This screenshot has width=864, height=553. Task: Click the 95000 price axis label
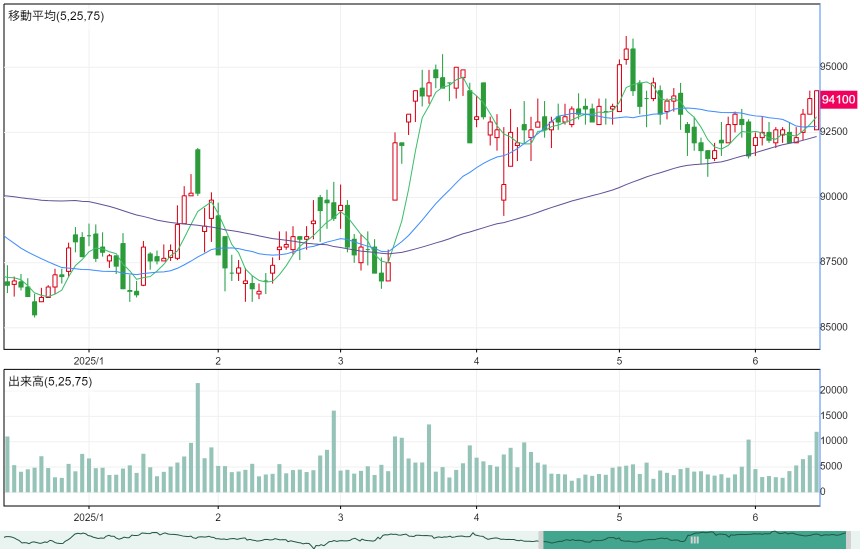834,67
